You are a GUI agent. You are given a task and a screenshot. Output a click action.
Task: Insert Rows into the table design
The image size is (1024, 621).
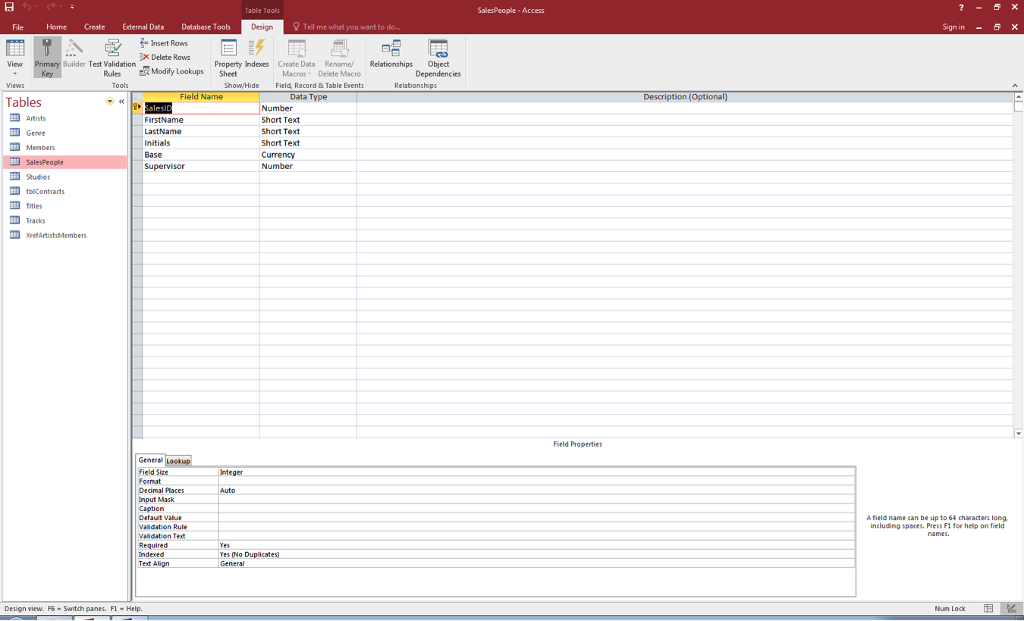[x=165, y=43]
